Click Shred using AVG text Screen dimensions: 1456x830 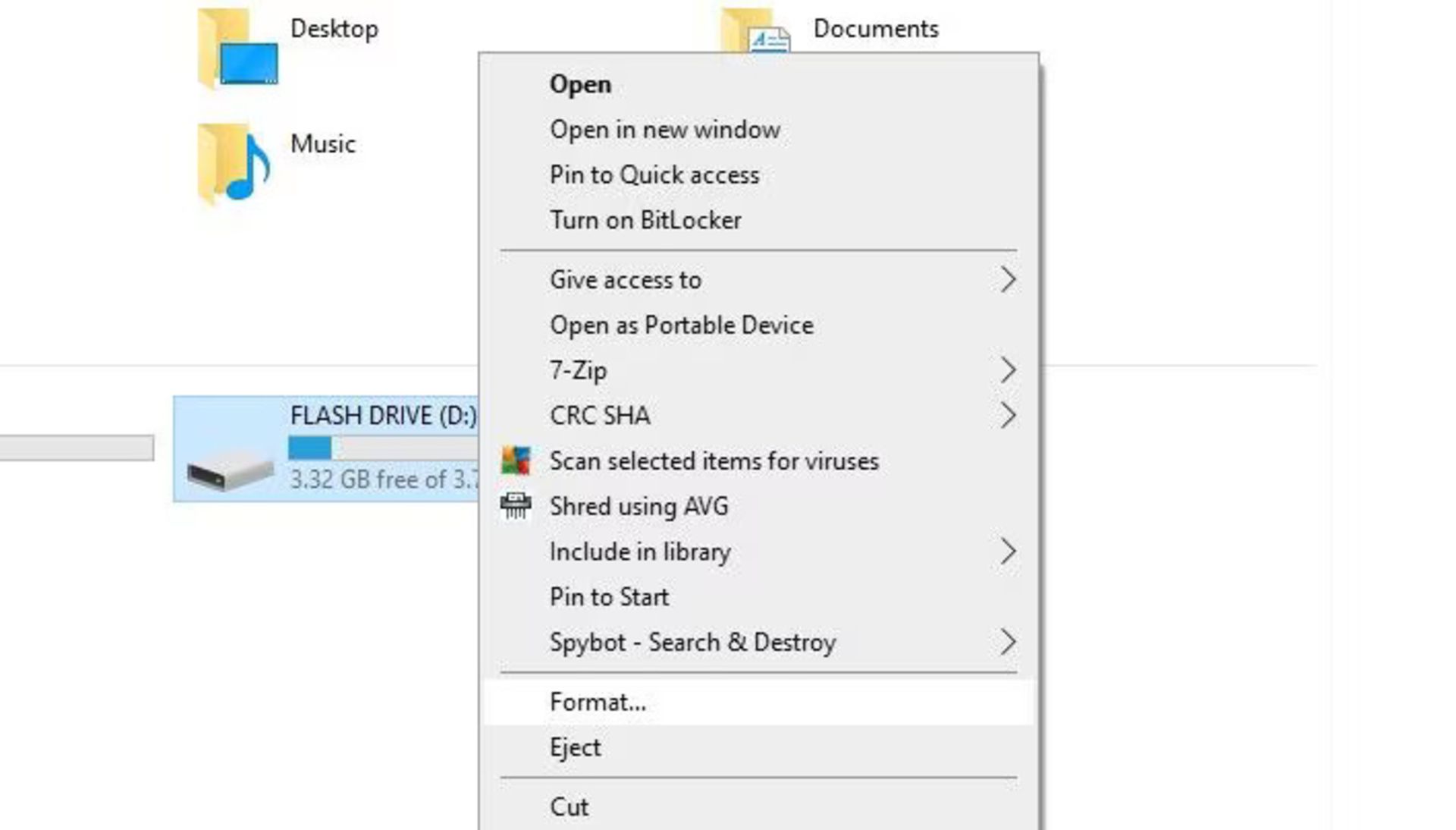[x=639, y=506]
